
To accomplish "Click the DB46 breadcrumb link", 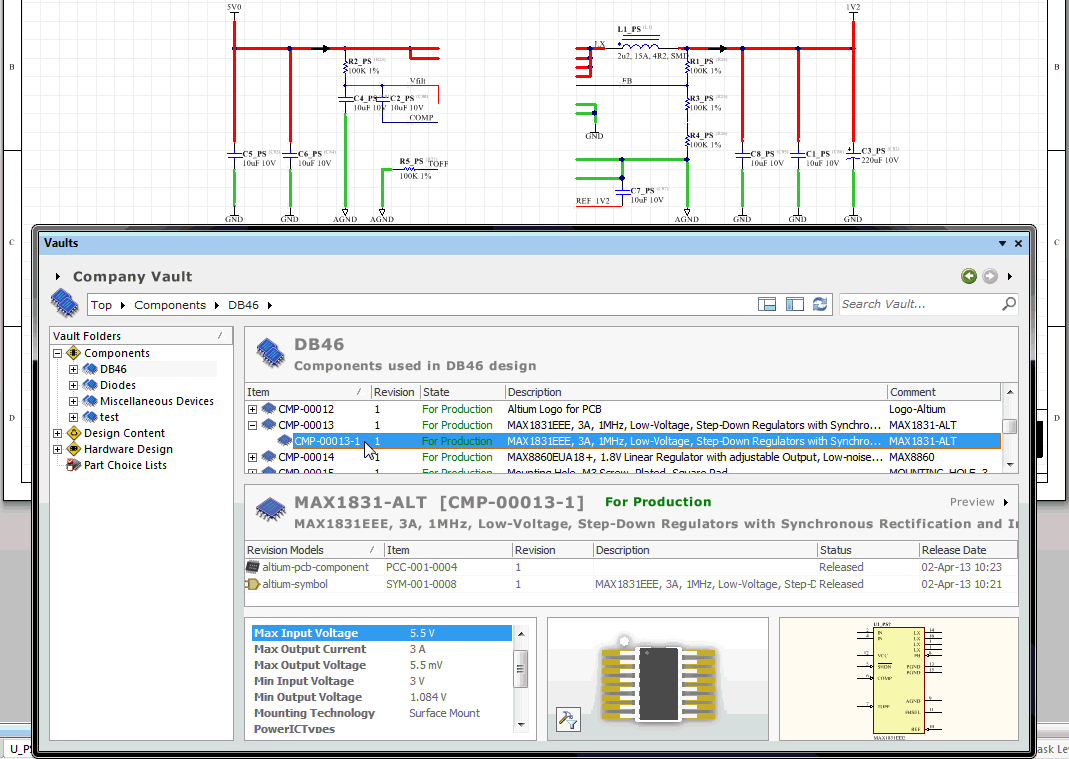I will coord(243,305).
